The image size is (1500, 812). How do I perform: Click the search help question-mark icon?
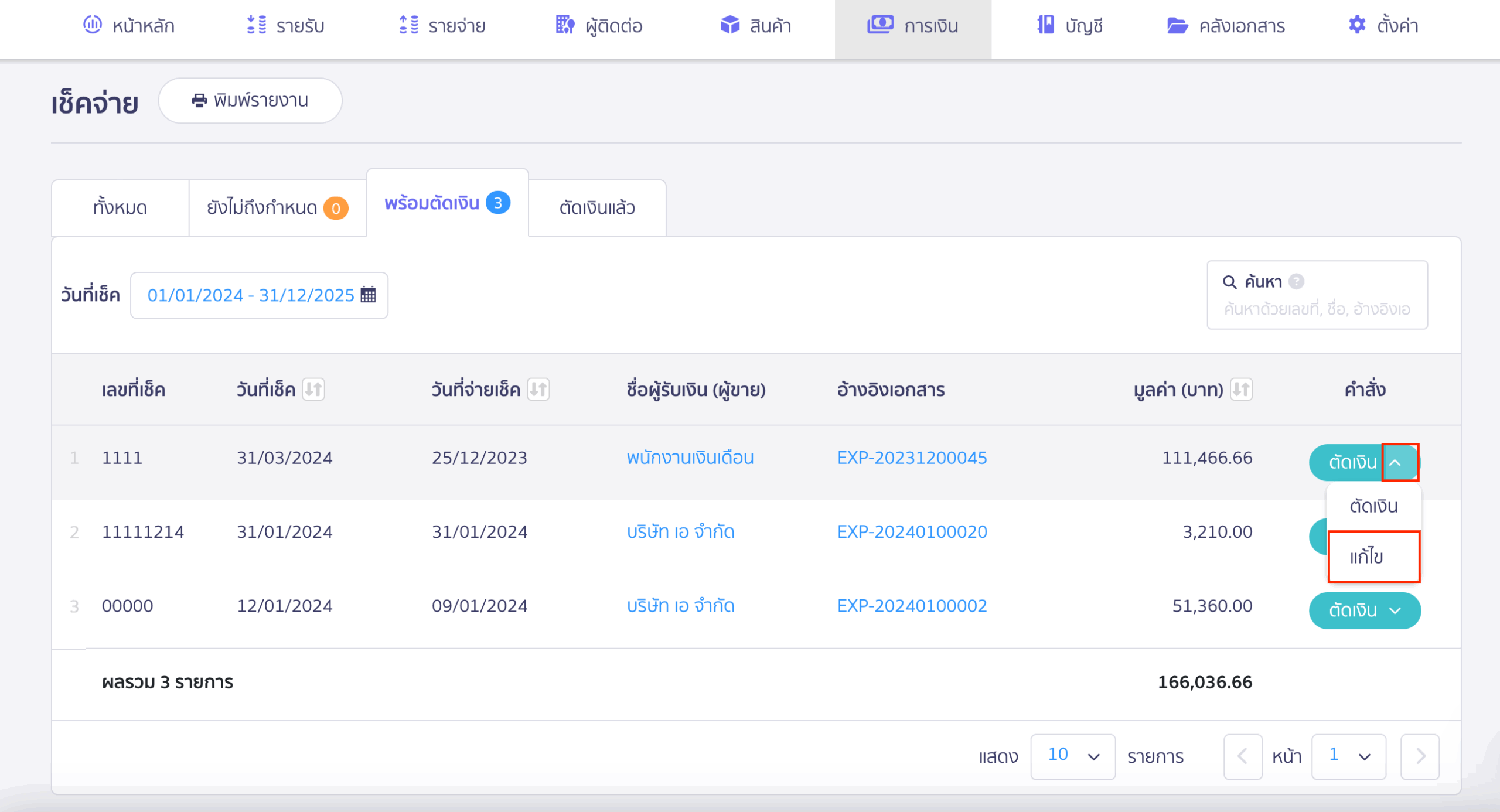pyautogui.click(x=1297, y=282)
